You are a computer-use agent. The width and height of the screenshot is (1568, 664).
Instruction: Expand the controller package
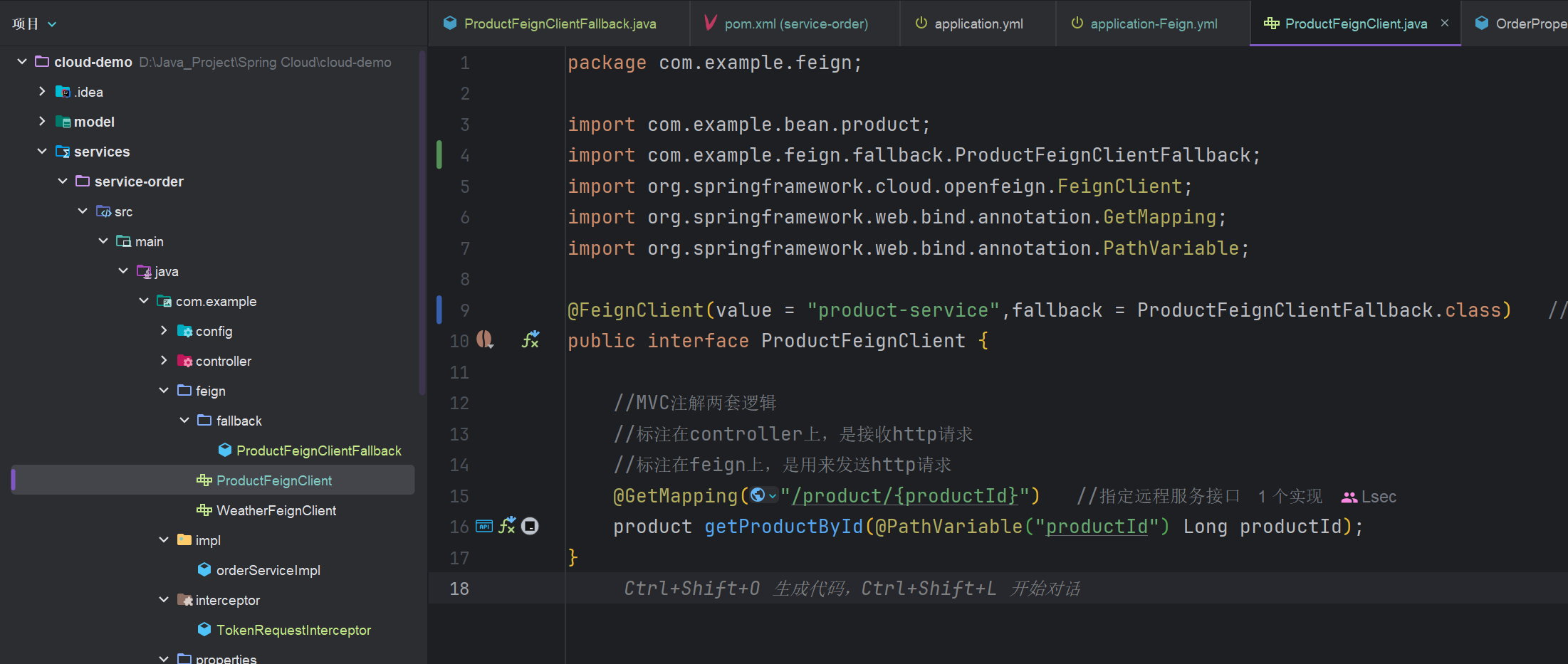[x=164, y=361]
